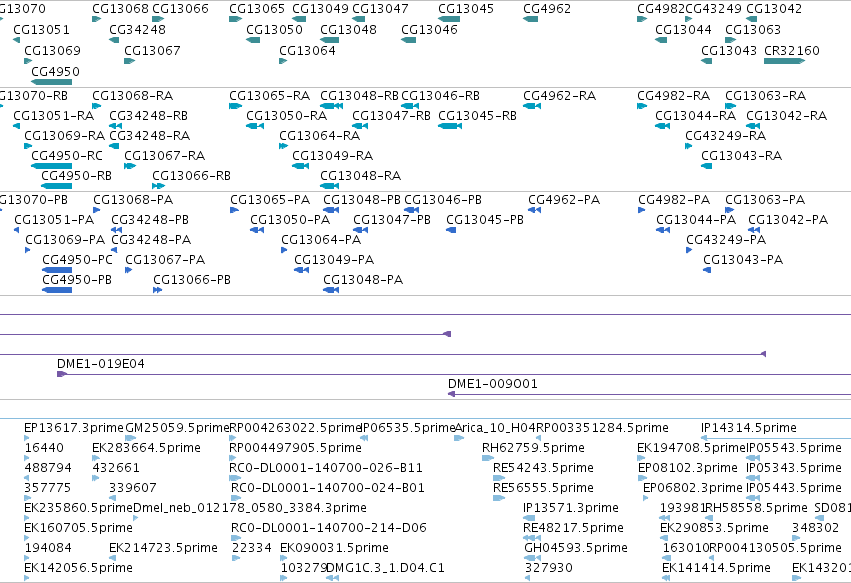Click EST RE54243.5prime
851x583 pixels.
(x=543, y=468)
